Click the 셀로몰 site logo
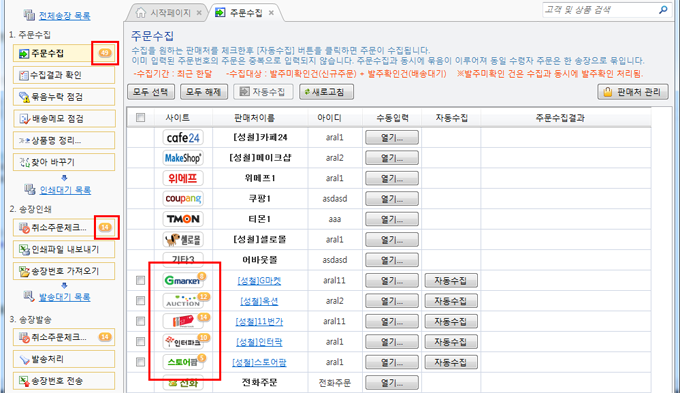 [x=183, y=239]
